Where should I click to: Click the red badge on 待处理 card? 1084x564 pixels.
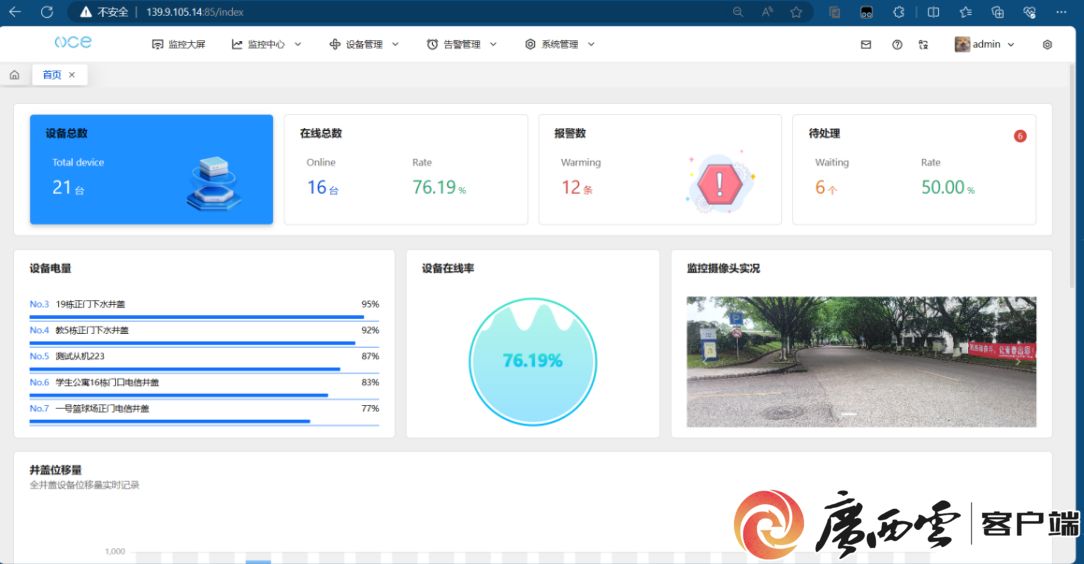(x=1020, y=136)
